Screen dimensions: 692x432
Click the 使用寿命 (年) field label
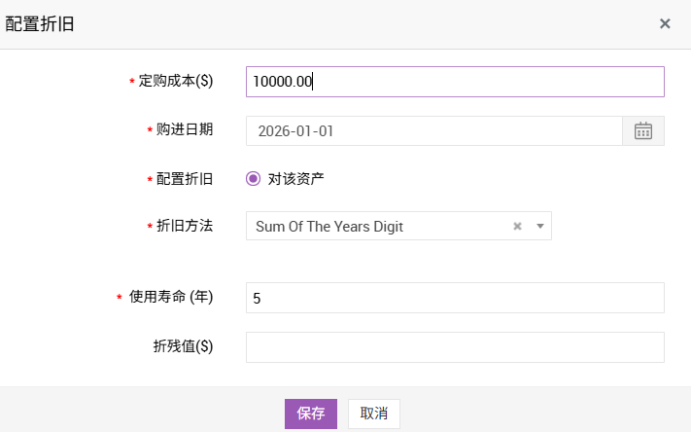pyautogui.click(x=172, y=297)
